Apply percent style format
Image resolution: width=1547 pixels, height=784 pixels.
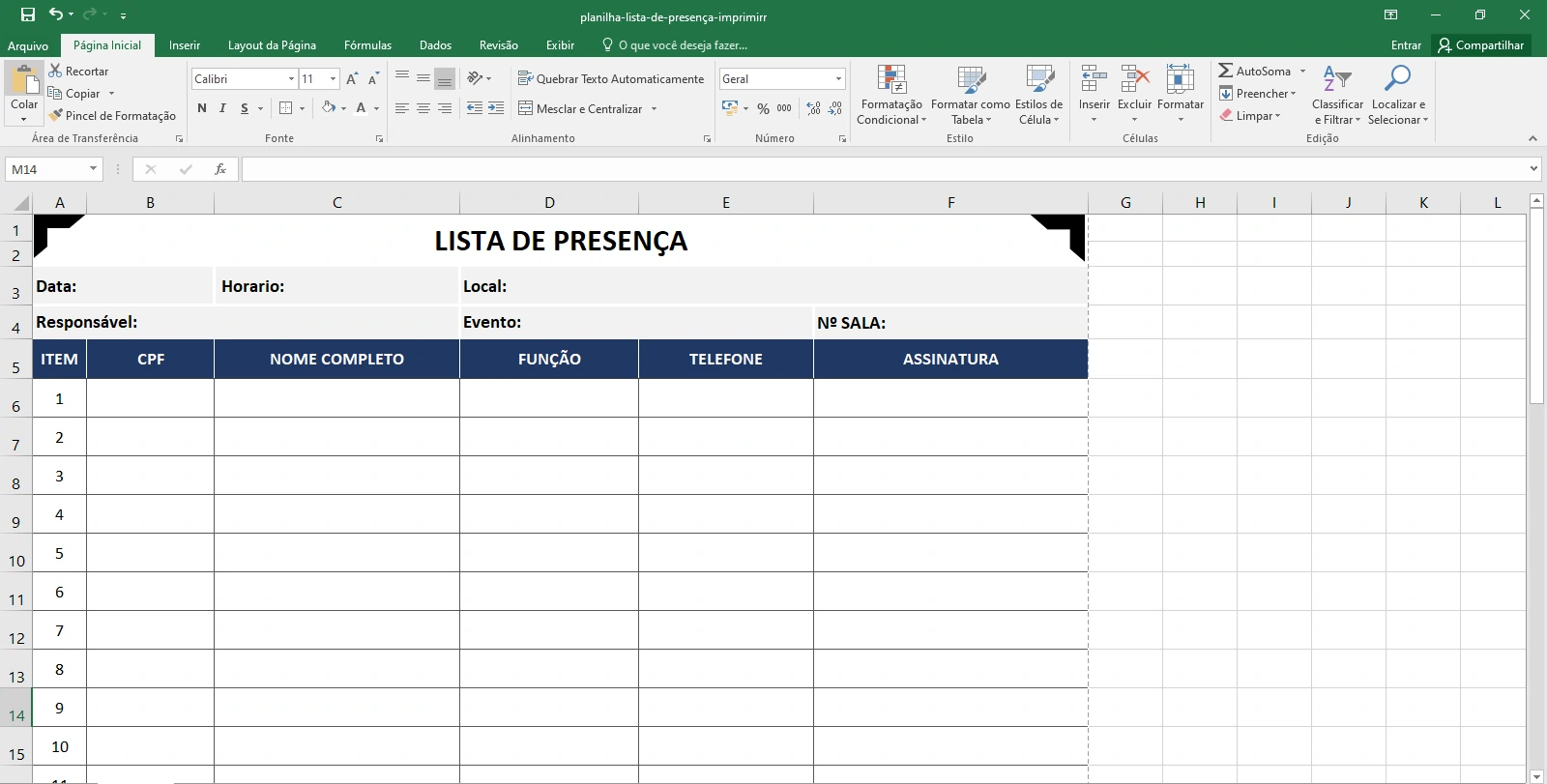[763, 108]
